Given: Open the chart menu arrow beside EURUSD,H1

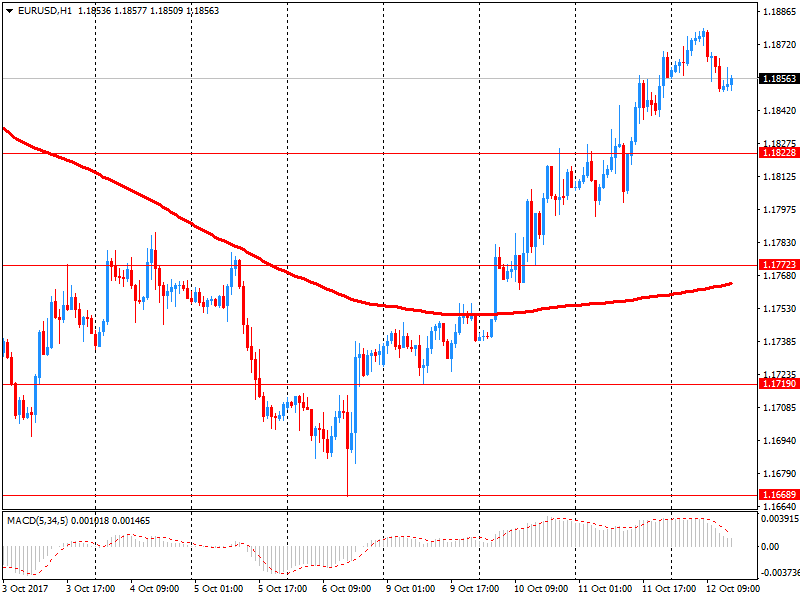Looking at the screenshot, I should coord(9,11).
